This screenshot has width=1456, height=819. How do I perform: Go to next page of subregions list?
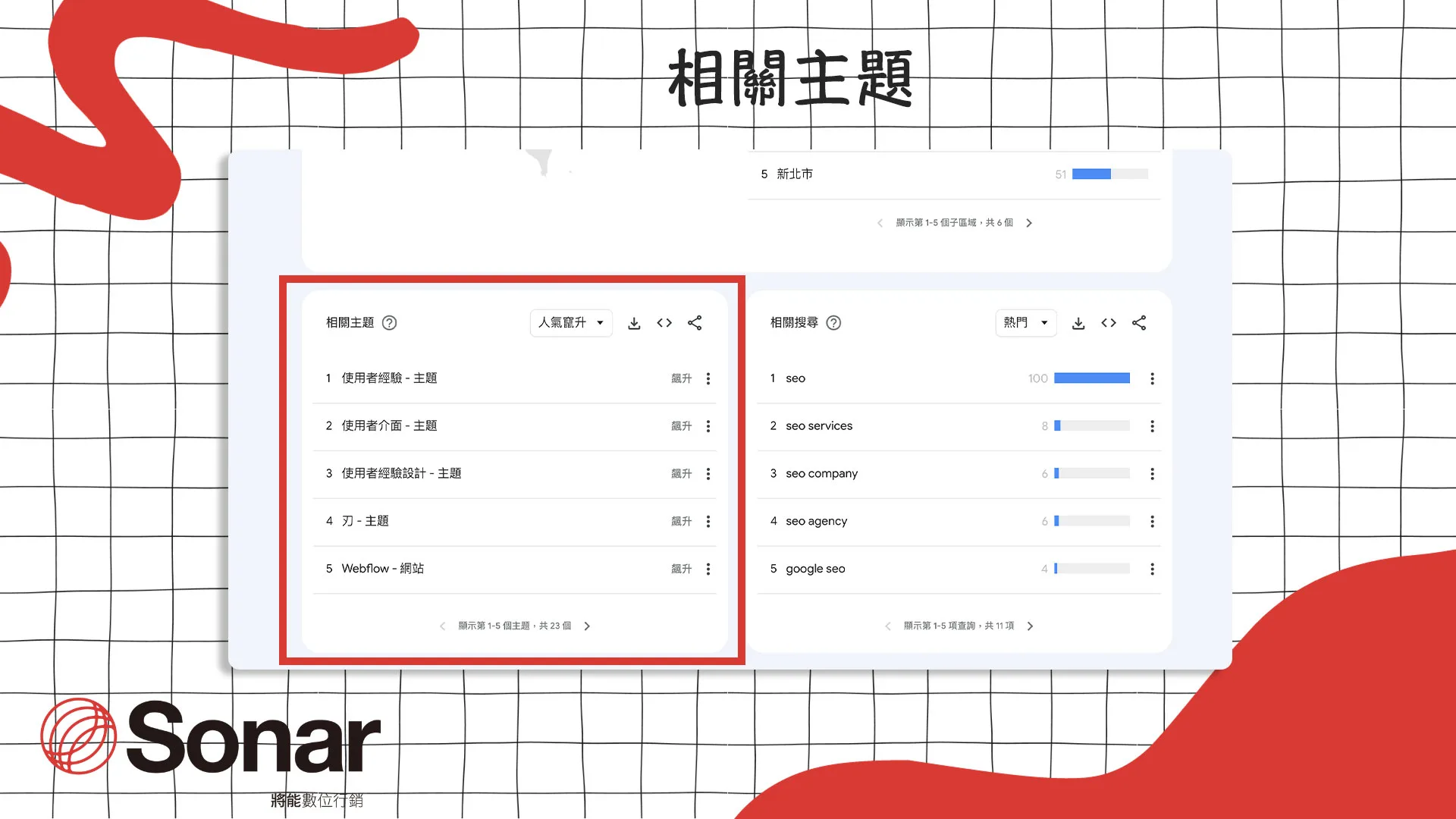1029,223
